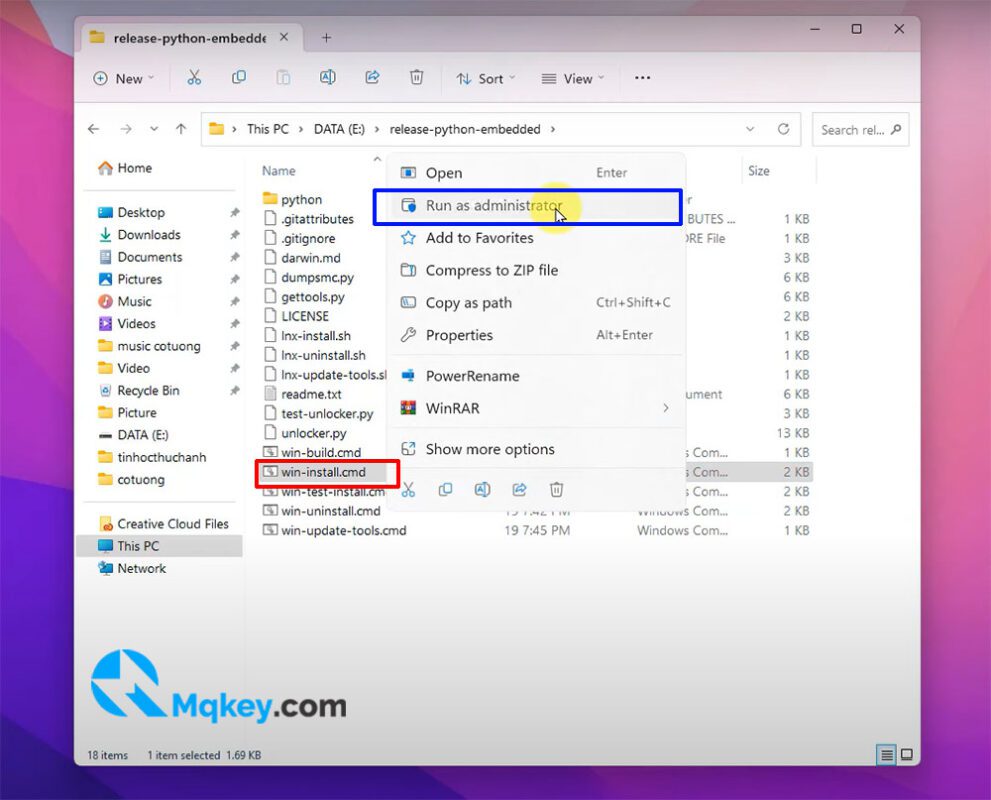Click the Cut icon in the context menu

tap(408, 490)
